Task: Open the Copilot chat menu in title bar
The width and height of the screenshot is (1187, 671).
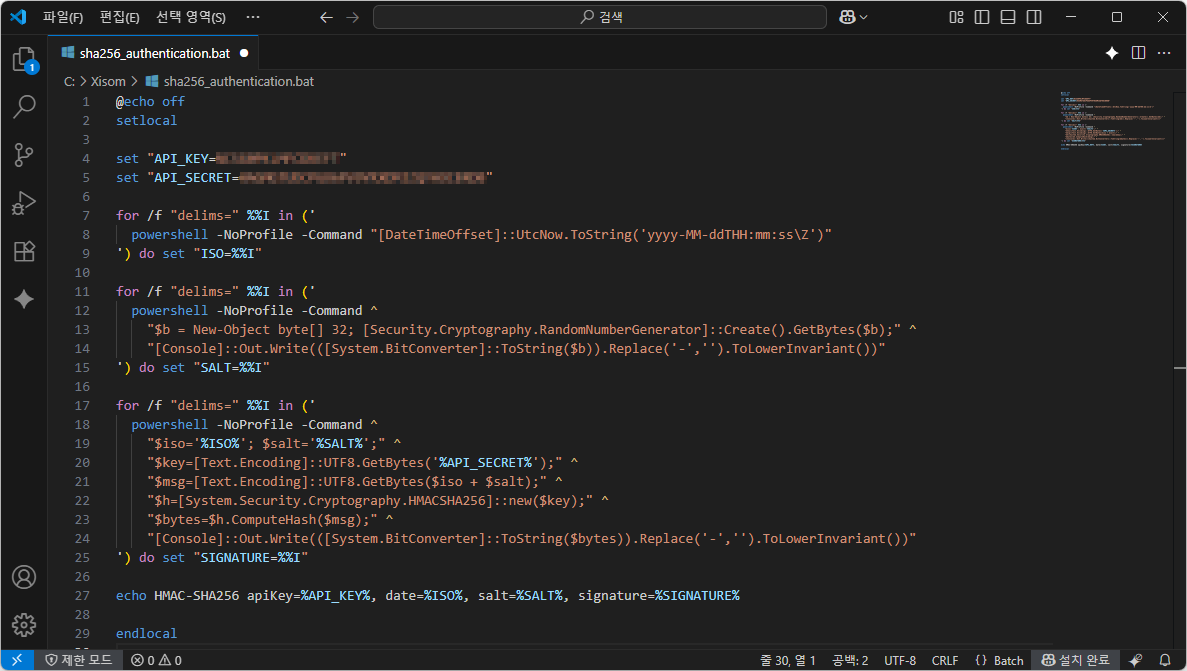Action: pos(853,17)
